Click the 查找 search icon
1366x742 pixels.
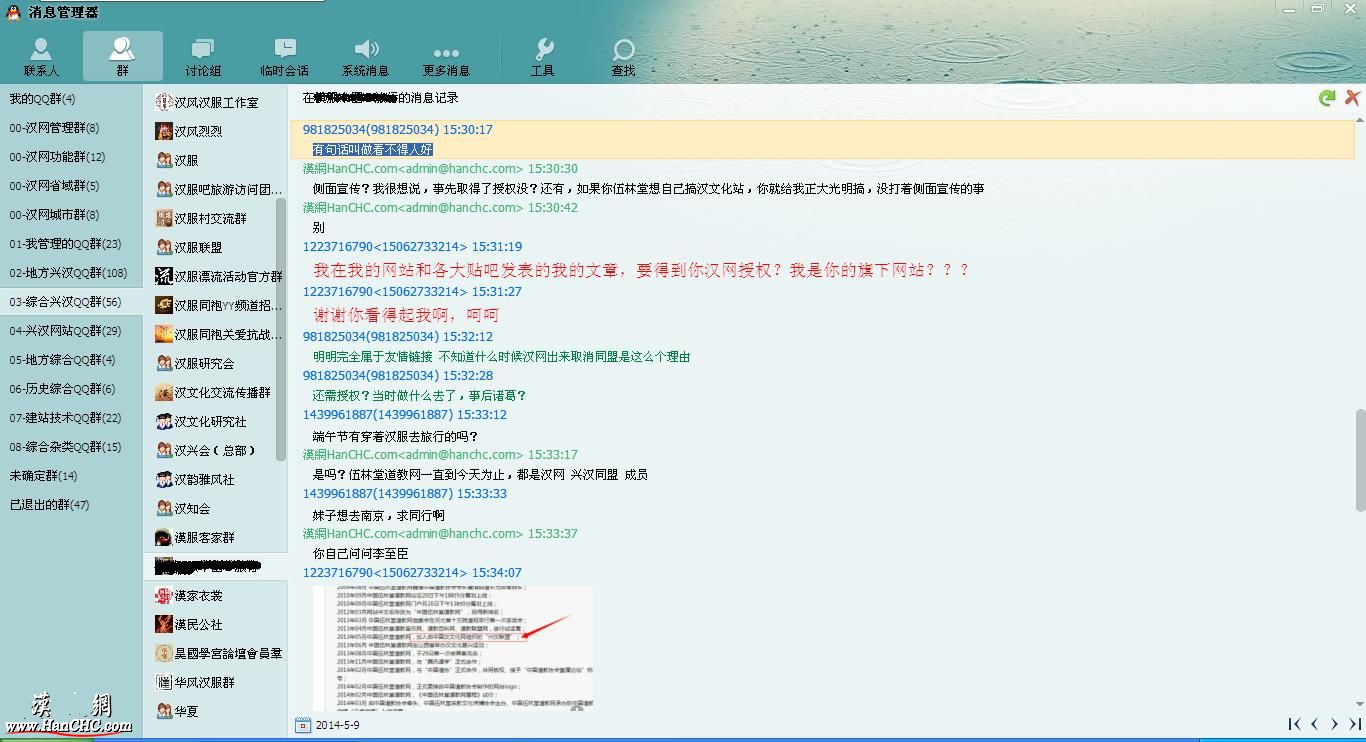[x=623, y=57]
